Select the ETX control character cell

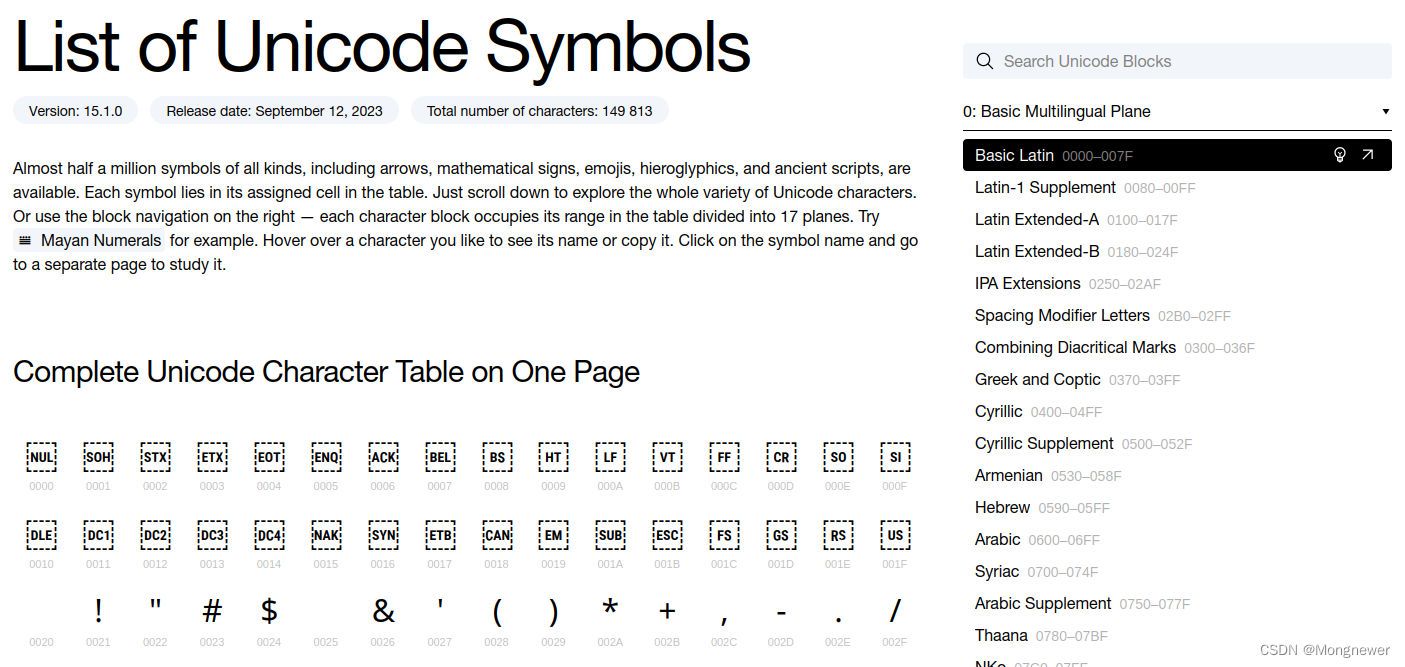tap(212, 457)
